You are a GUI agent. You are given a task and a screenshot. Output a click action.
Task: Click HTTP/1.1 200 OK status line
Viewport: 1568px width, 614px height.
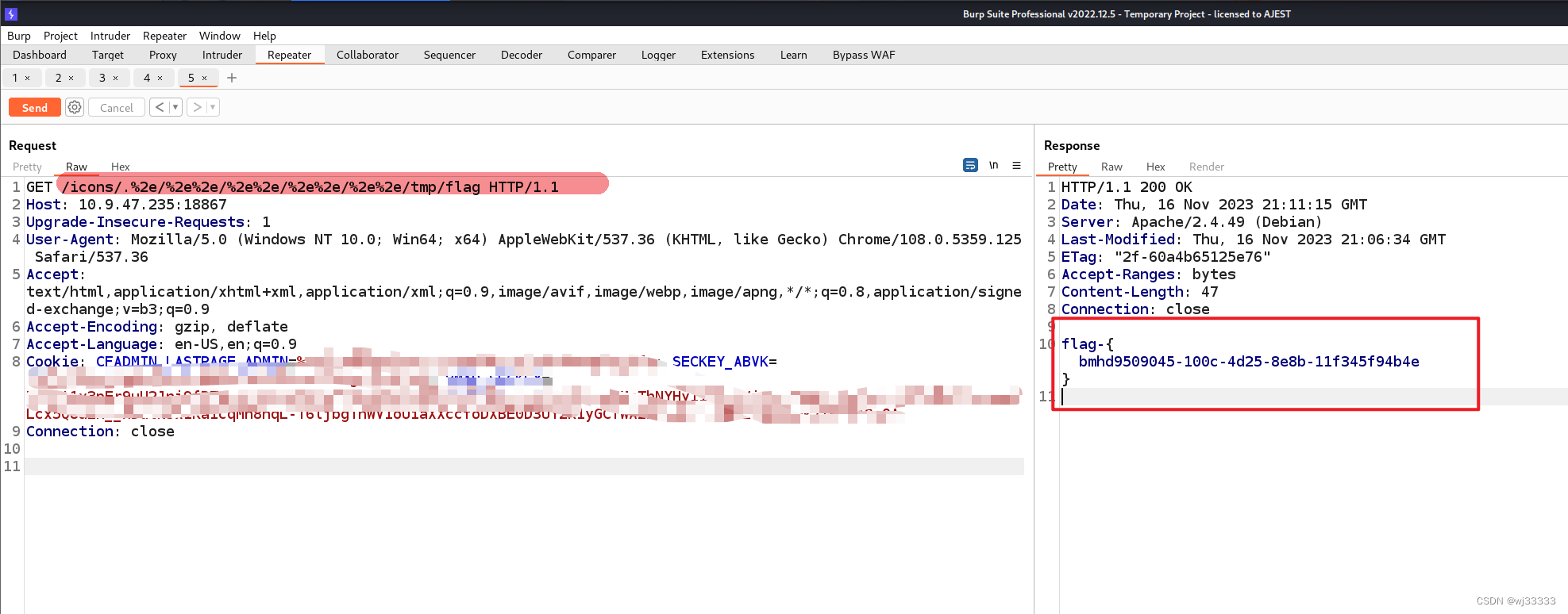tap(1127, 187)
